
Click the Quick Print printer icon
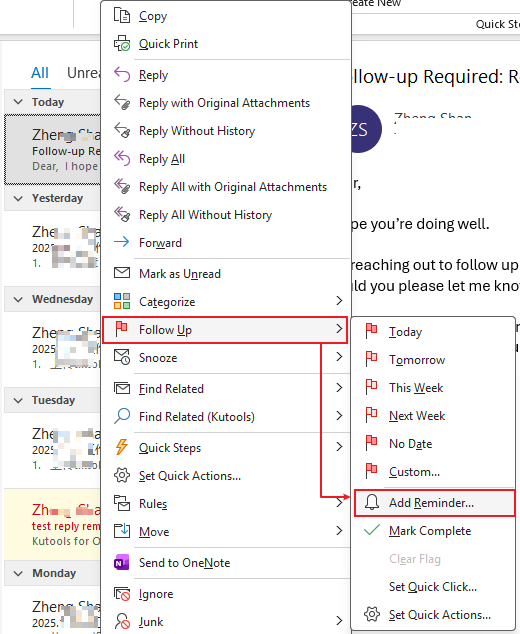coord(122,44)
